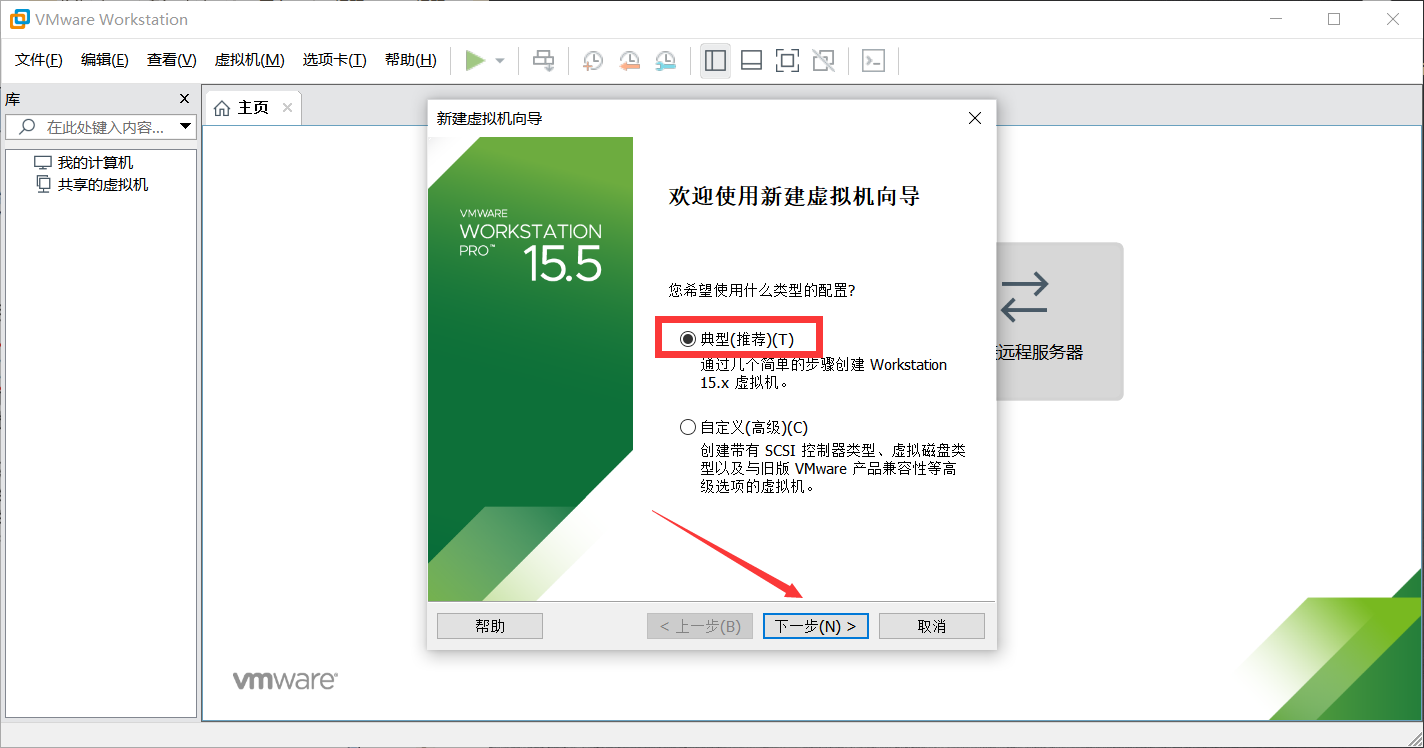1424x748 pixels.
Task: Click the home icon on 主页 tab
Action: 222,108
